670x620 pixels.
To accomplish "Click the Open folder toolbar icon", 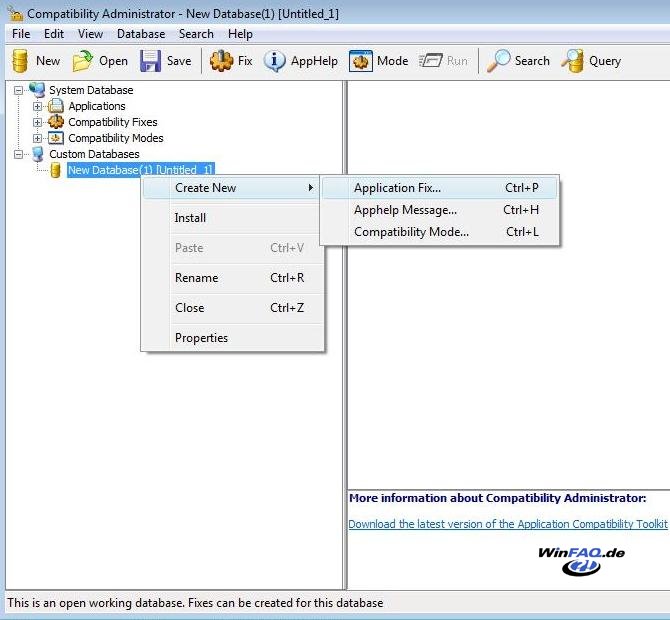I will click(x=82, y=61).
